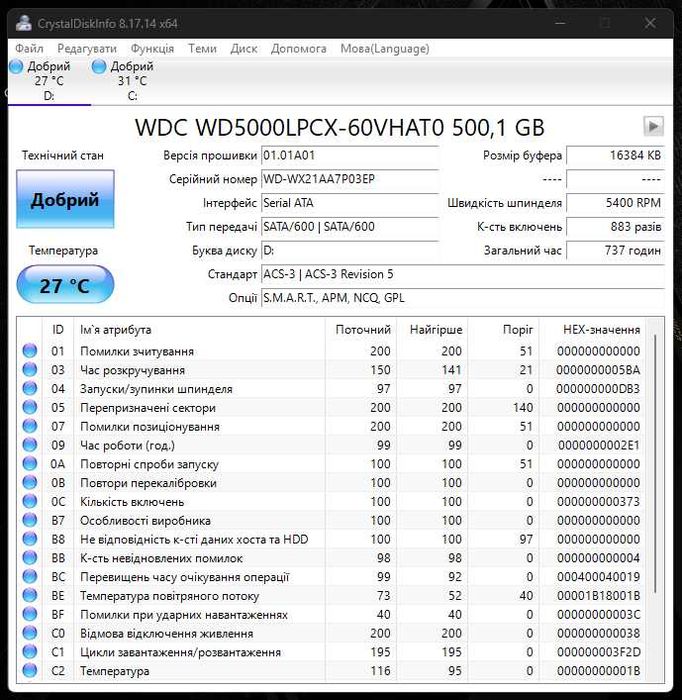Click the buffer size value 16384 KB

[615, 155]
